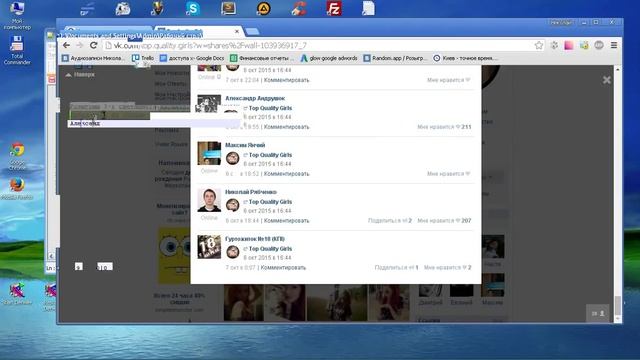The image size is (640, 360).
Task: Open Николай Рябченко profile name
Action: [x=251, y=192]
